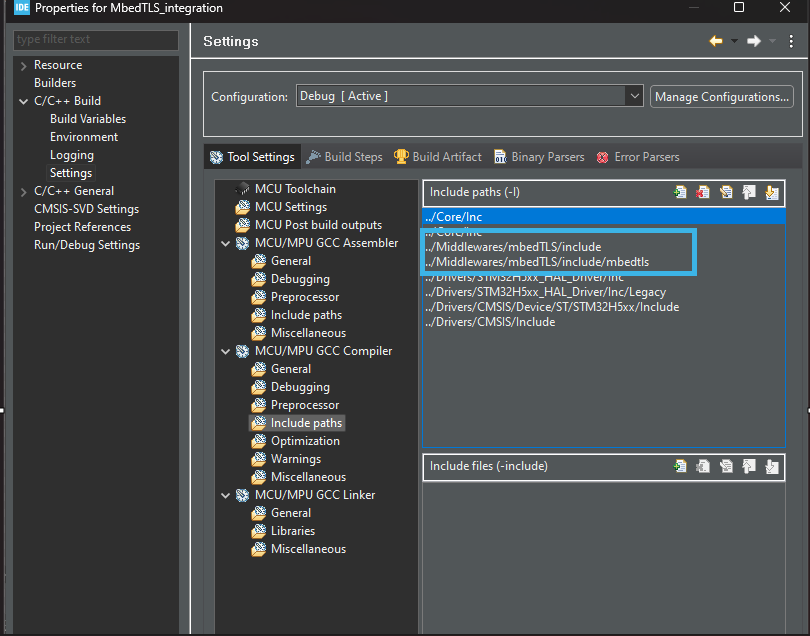810x636 pixels.
Task: Add a new include file entry
Action: pos(681,466)
